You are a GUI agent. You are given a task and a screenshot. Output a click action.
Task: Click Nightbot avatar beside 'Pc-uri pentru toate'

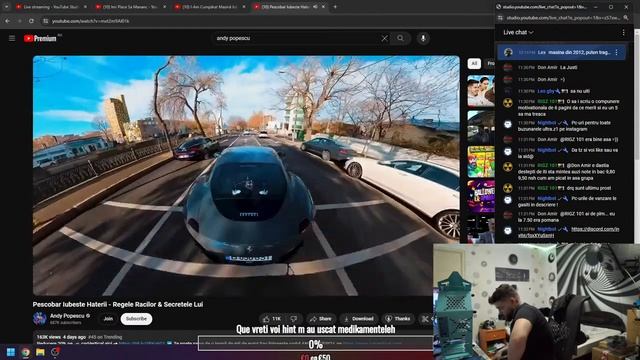pyautogui.click(x=508, y=124)
